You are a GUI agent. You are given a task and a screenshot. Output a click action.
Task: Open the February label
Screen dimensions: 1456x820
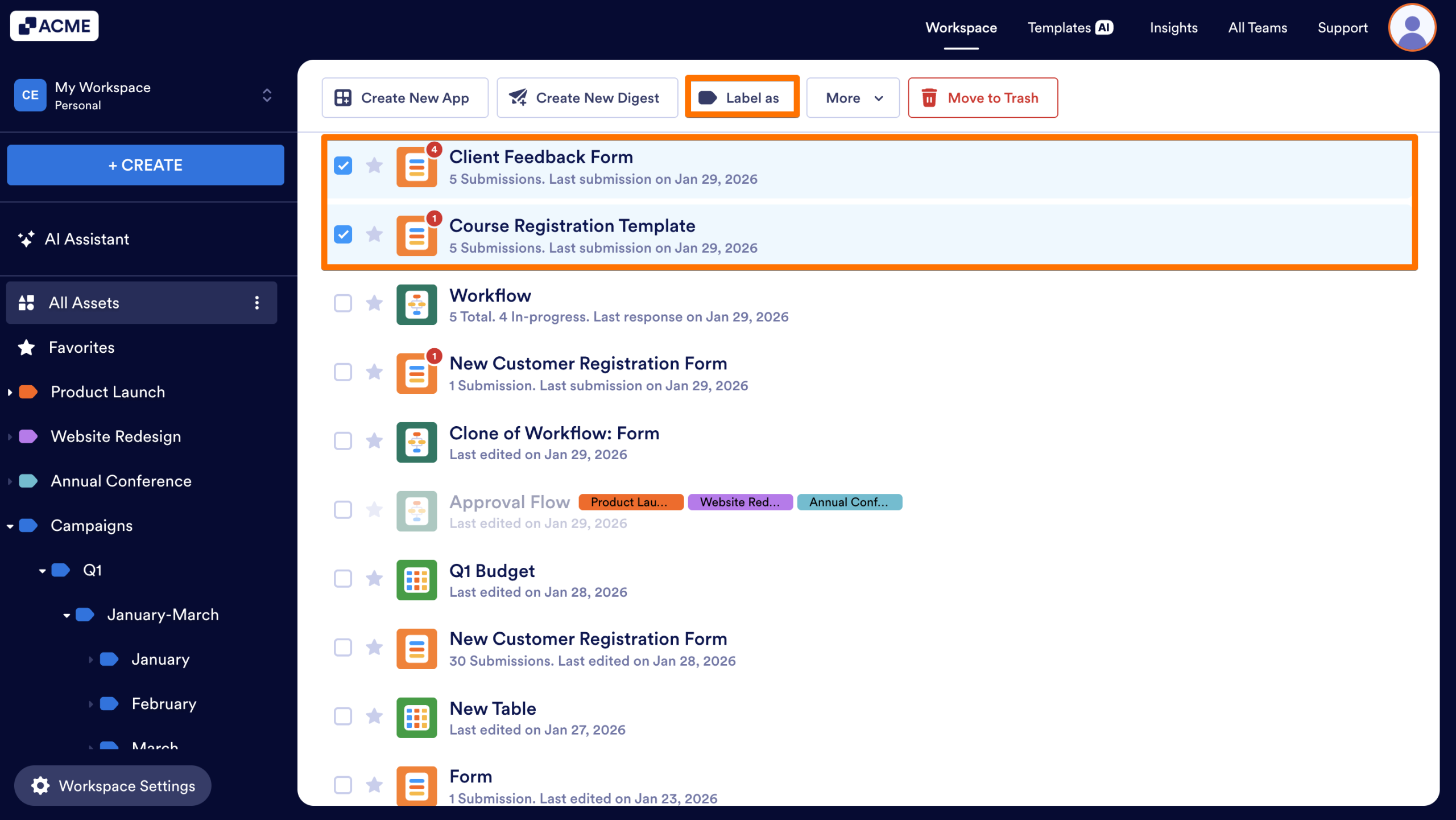[x=164, y=704]
